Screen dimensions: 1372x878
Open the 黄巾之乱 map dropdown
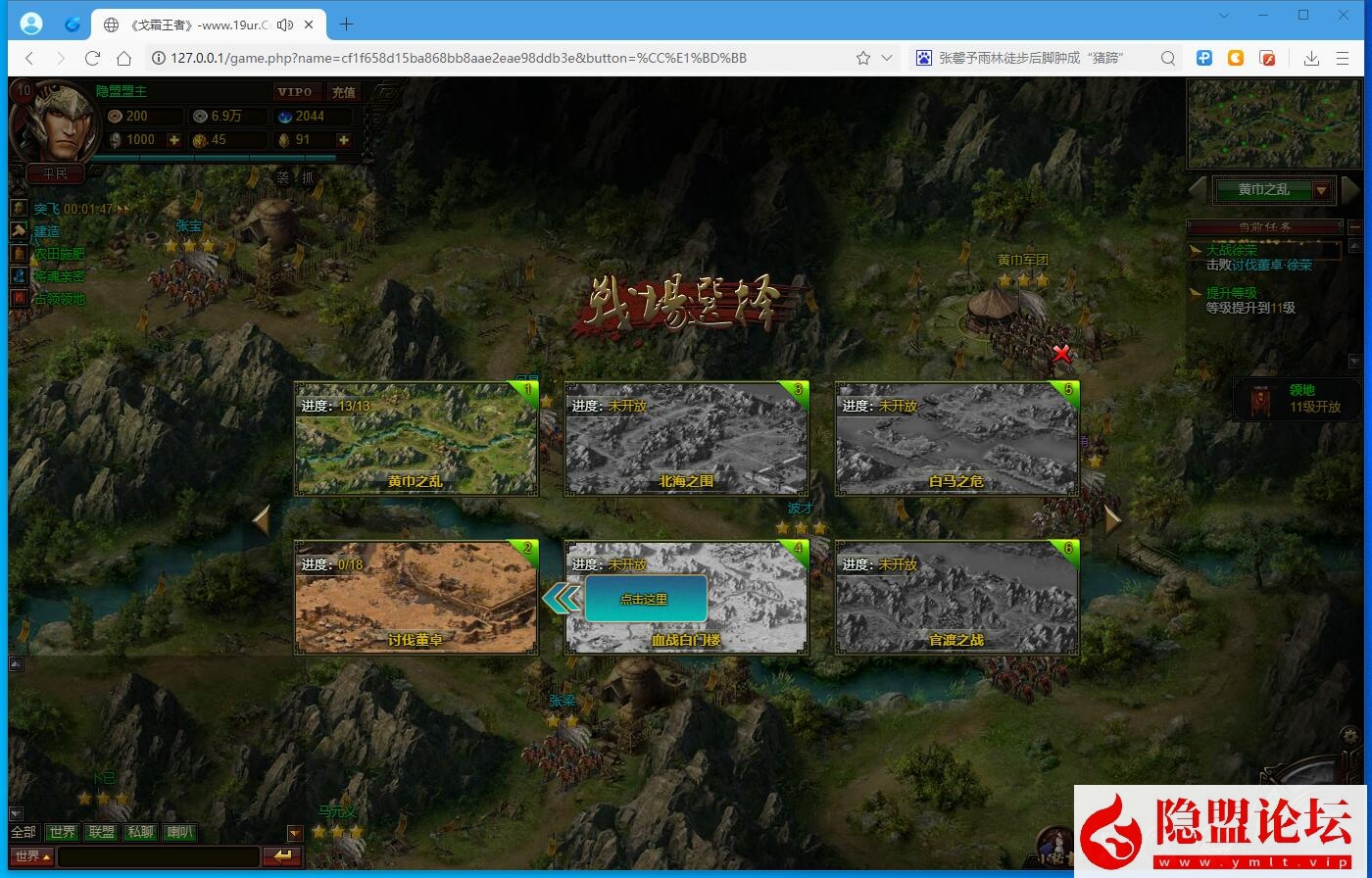click(1321, 190)
